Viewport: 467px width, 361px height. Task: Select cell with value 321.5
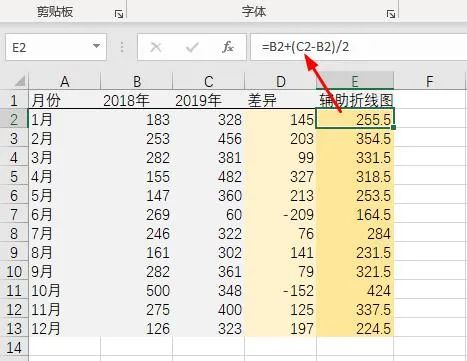(355, 272)
